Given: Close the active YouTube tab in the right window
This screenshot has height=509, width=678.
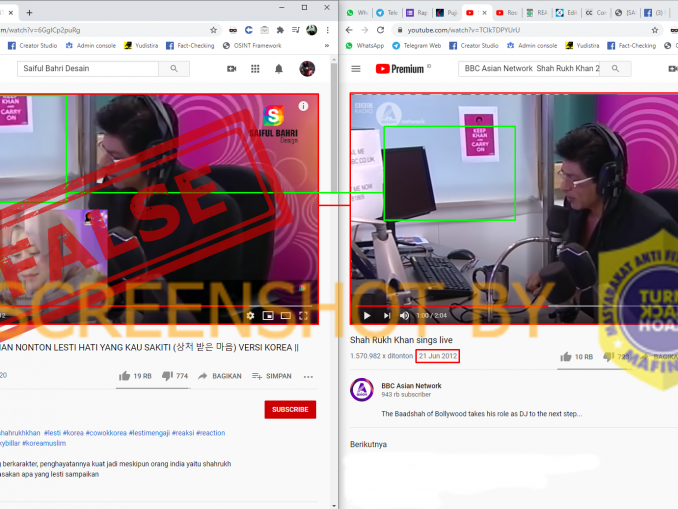Looking at the screenshot, I should [x=484, y=13].
